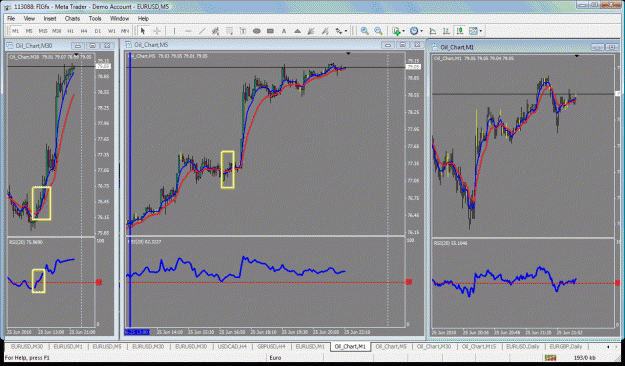Open the File menu

tap(11, 18)
